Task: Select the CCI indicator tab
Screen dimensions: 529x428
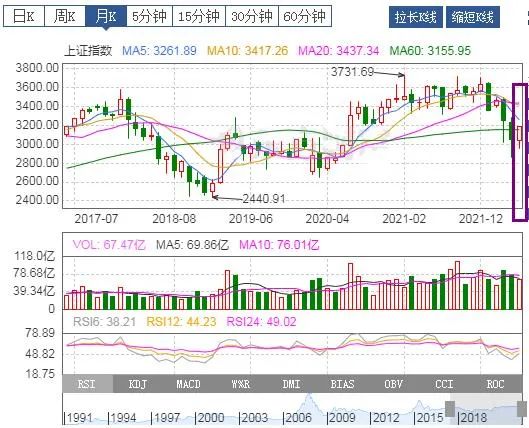Action: tap(444, 384)
